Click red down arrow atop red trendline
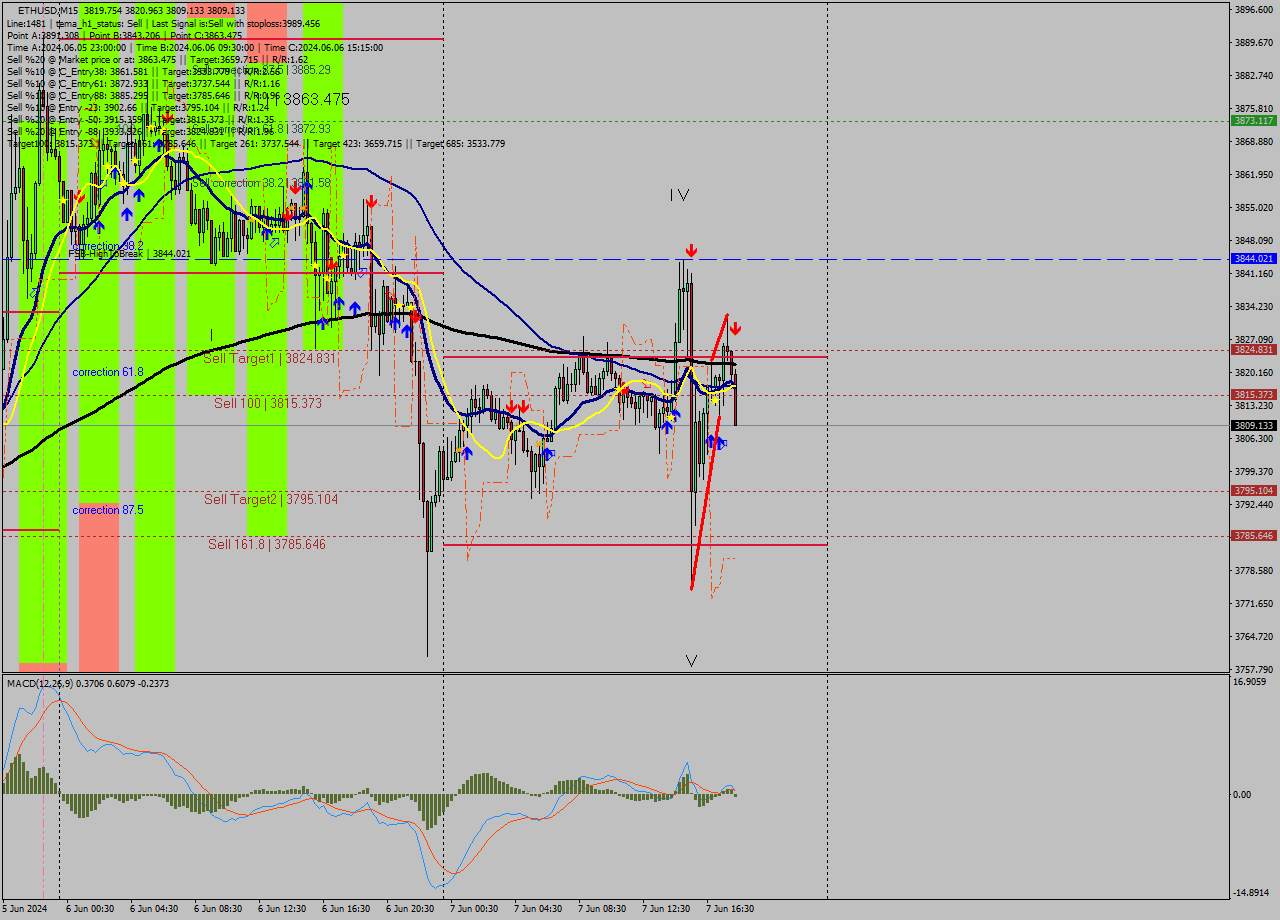1280x920 pixels. point(735,328)
